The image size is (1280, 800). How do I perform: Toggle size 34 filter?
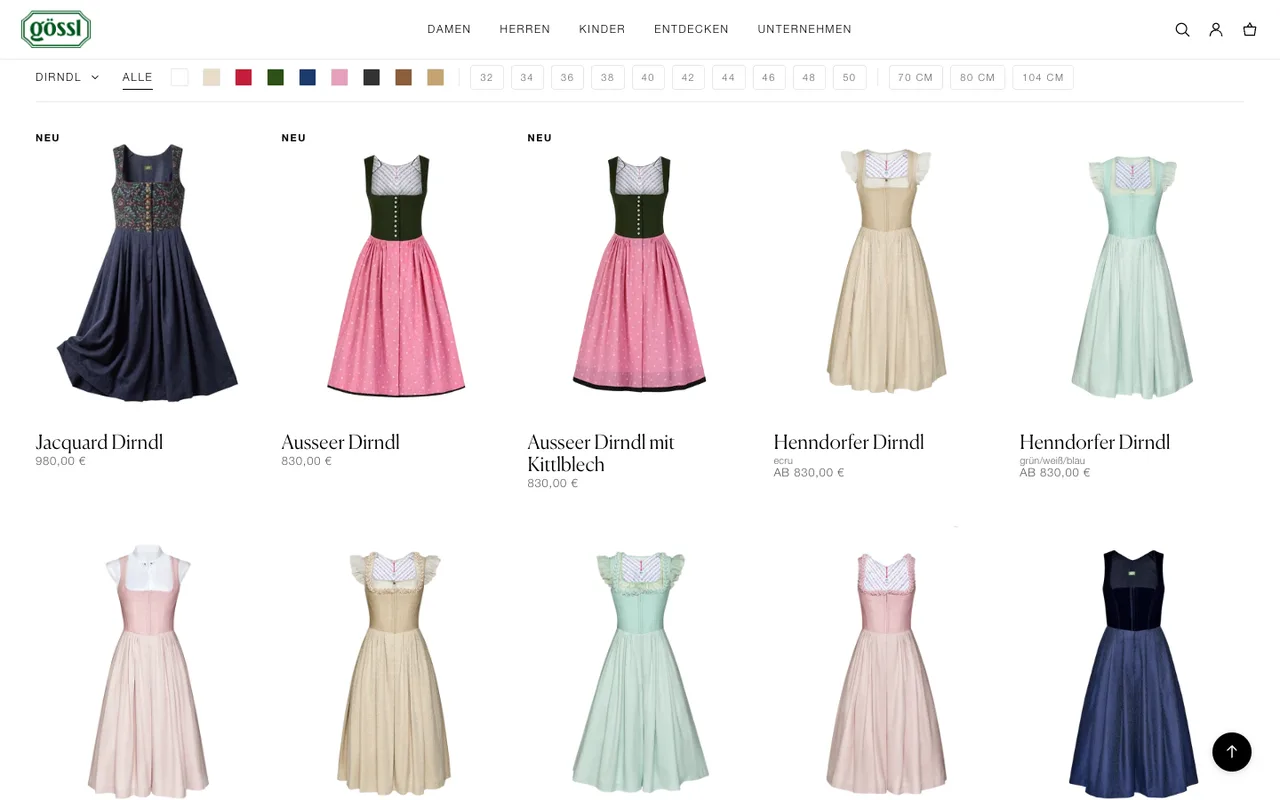(527, 77)
